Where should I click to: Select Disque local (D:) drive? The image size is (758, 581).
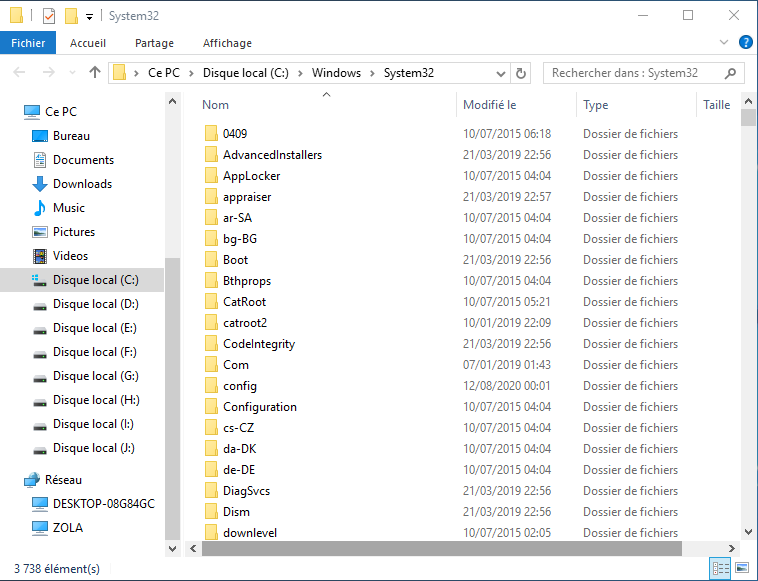point(85,304)
